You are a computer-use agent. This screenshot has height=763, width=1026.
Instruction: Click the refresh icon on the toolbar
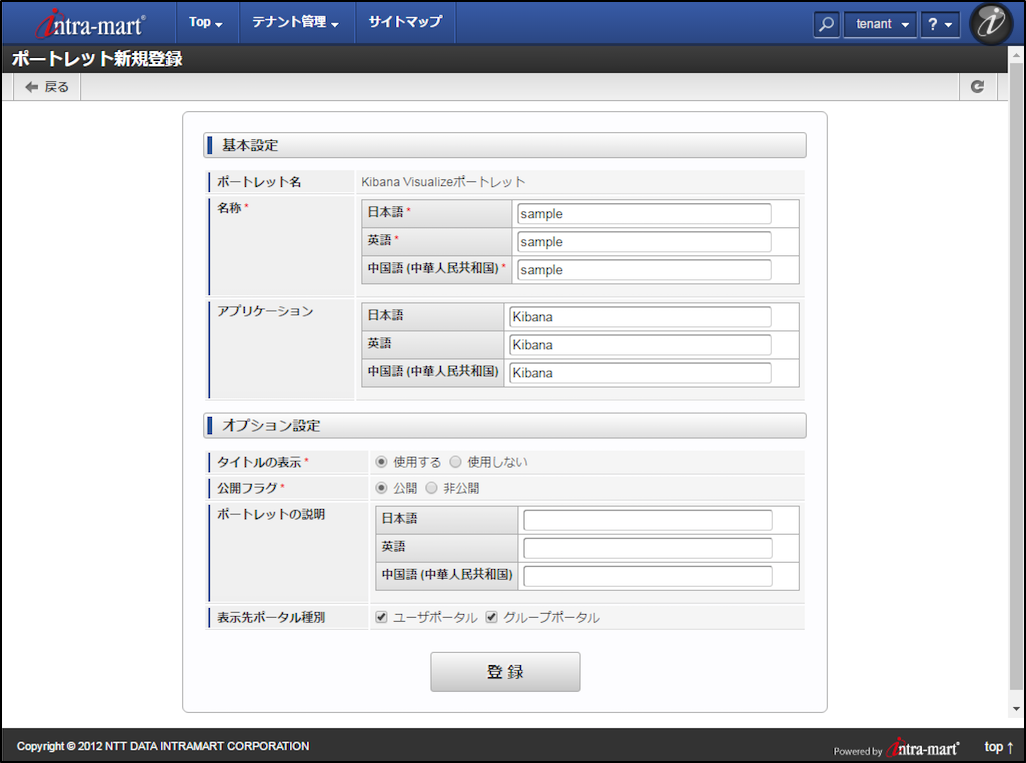tap(978, 86)
